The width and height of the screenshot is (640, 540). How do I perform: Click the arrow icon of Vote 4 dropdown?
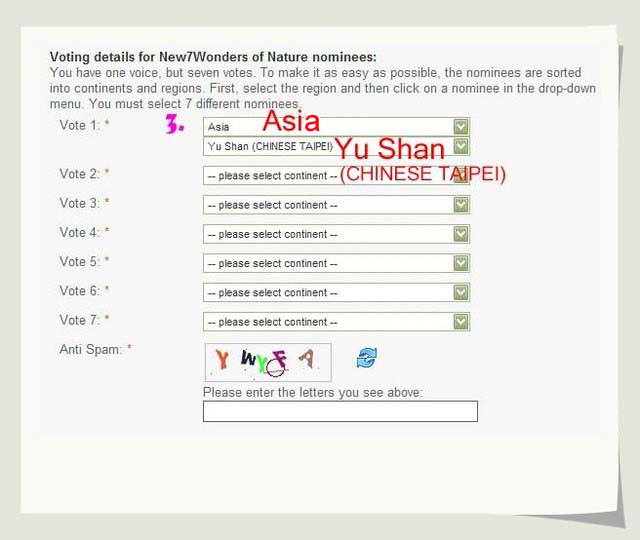point(461,234)
